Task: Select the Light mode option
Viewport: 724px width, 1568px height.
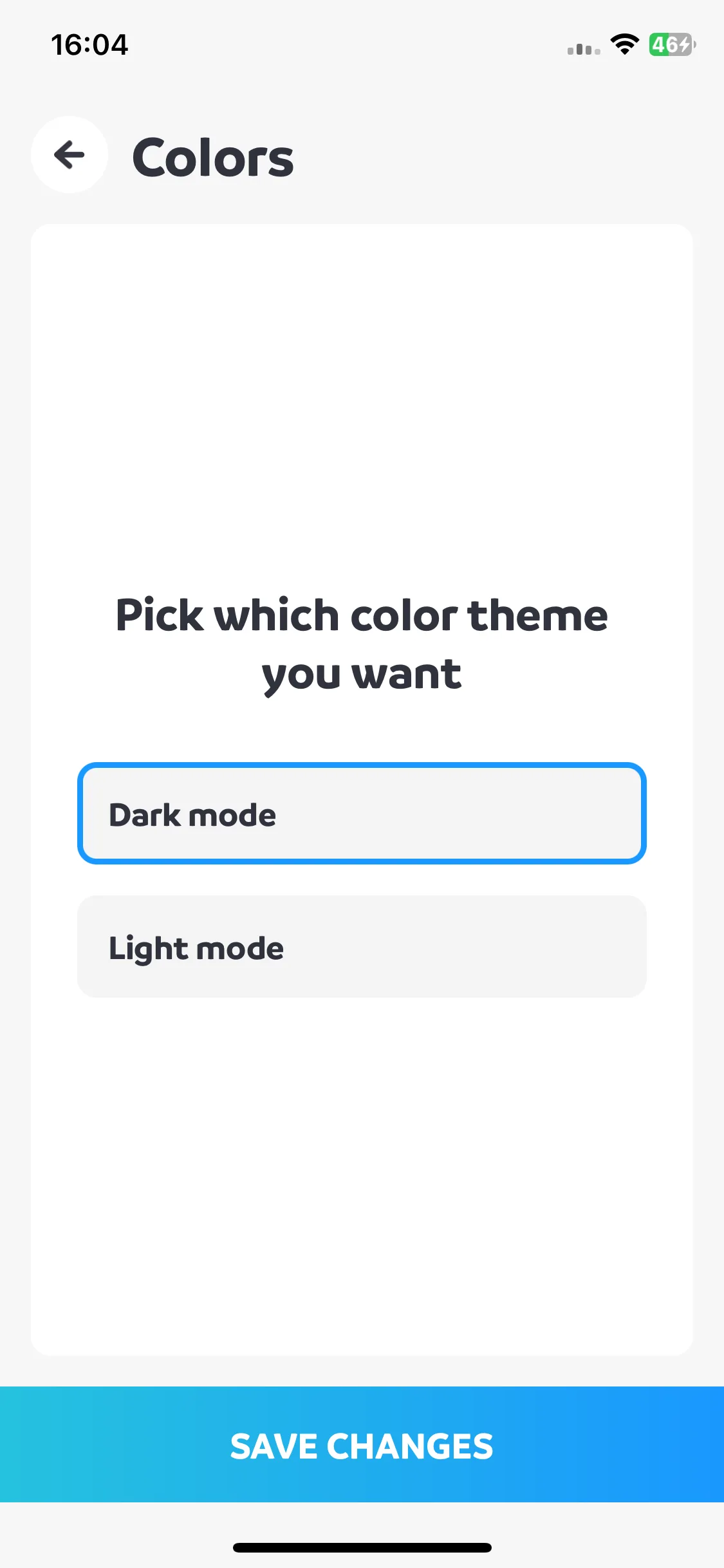Action: 362,946
